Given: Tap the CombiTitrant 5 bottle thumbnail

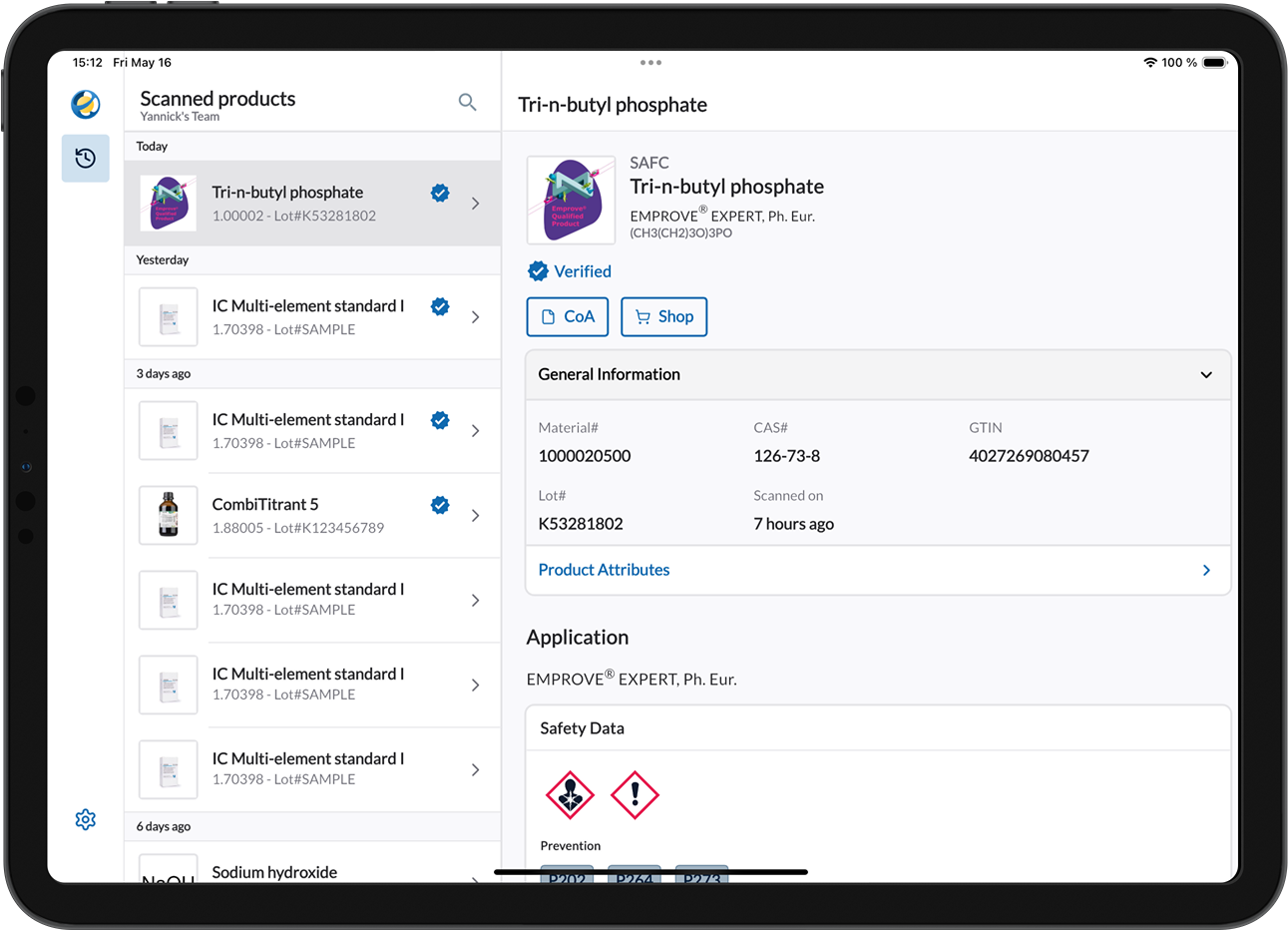Looking at the screenshot, I should [169, 515].
